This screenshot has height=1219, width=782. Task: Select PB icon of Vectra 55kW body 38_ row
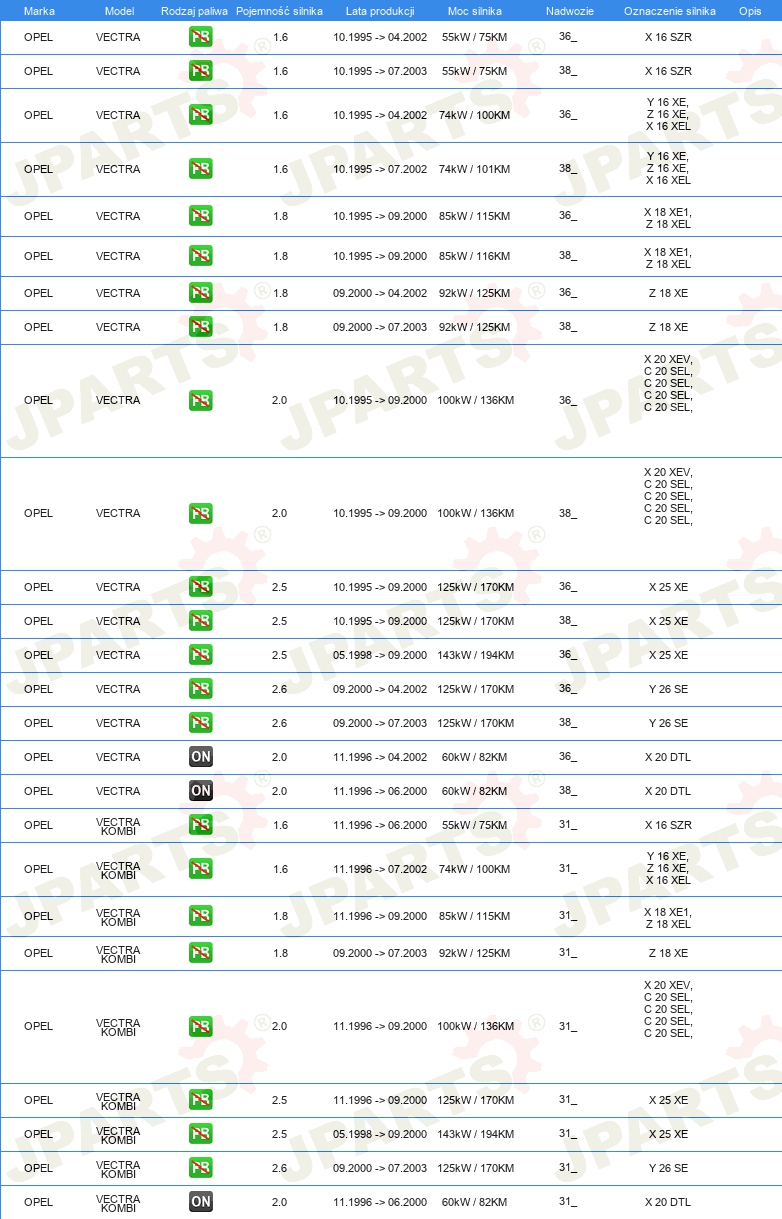pos(200,71)
